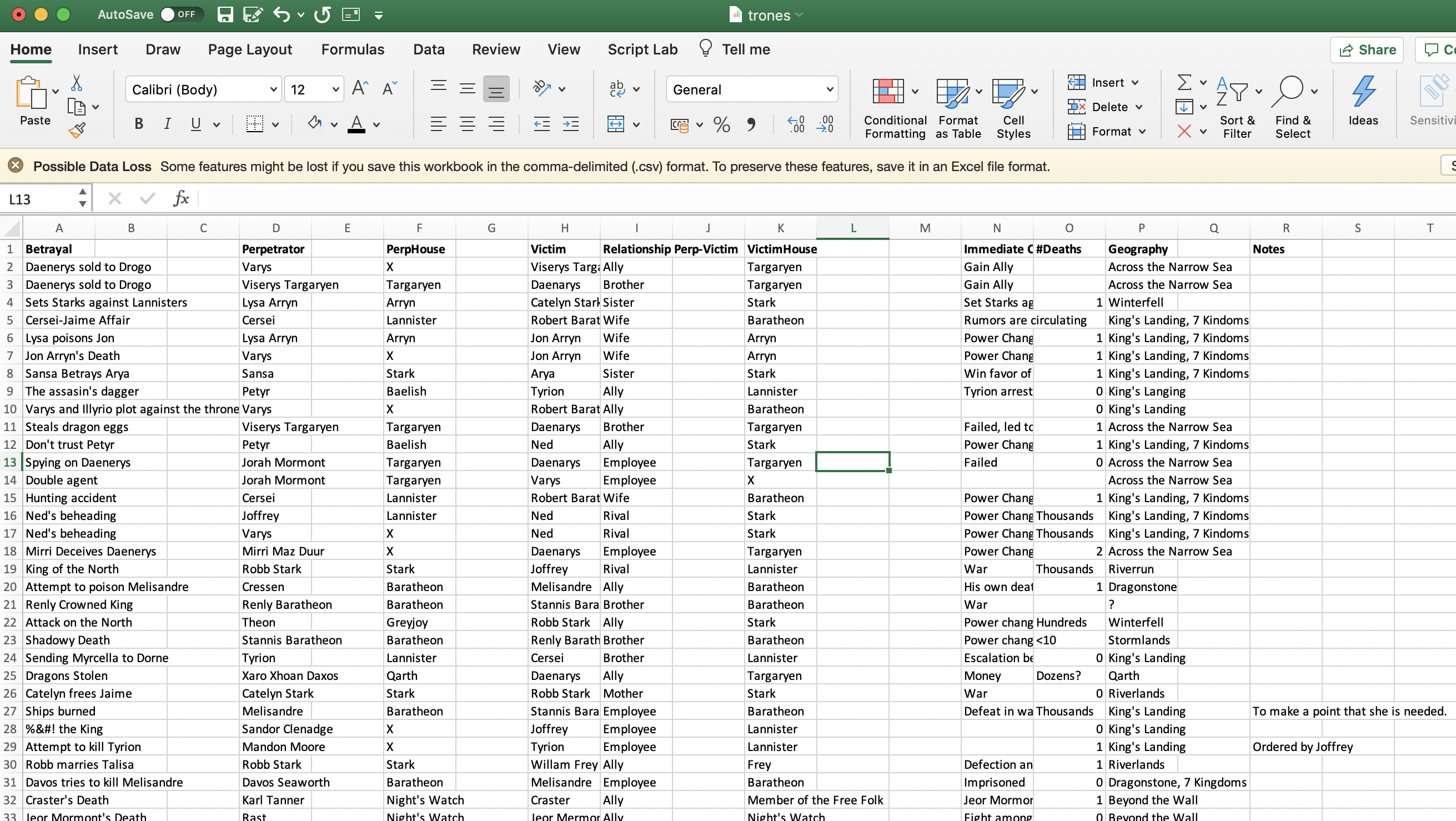Click the Paste clipboard icon
Image resolution: width=1456 pixels, height=821 pixels.
coord(32,93)
